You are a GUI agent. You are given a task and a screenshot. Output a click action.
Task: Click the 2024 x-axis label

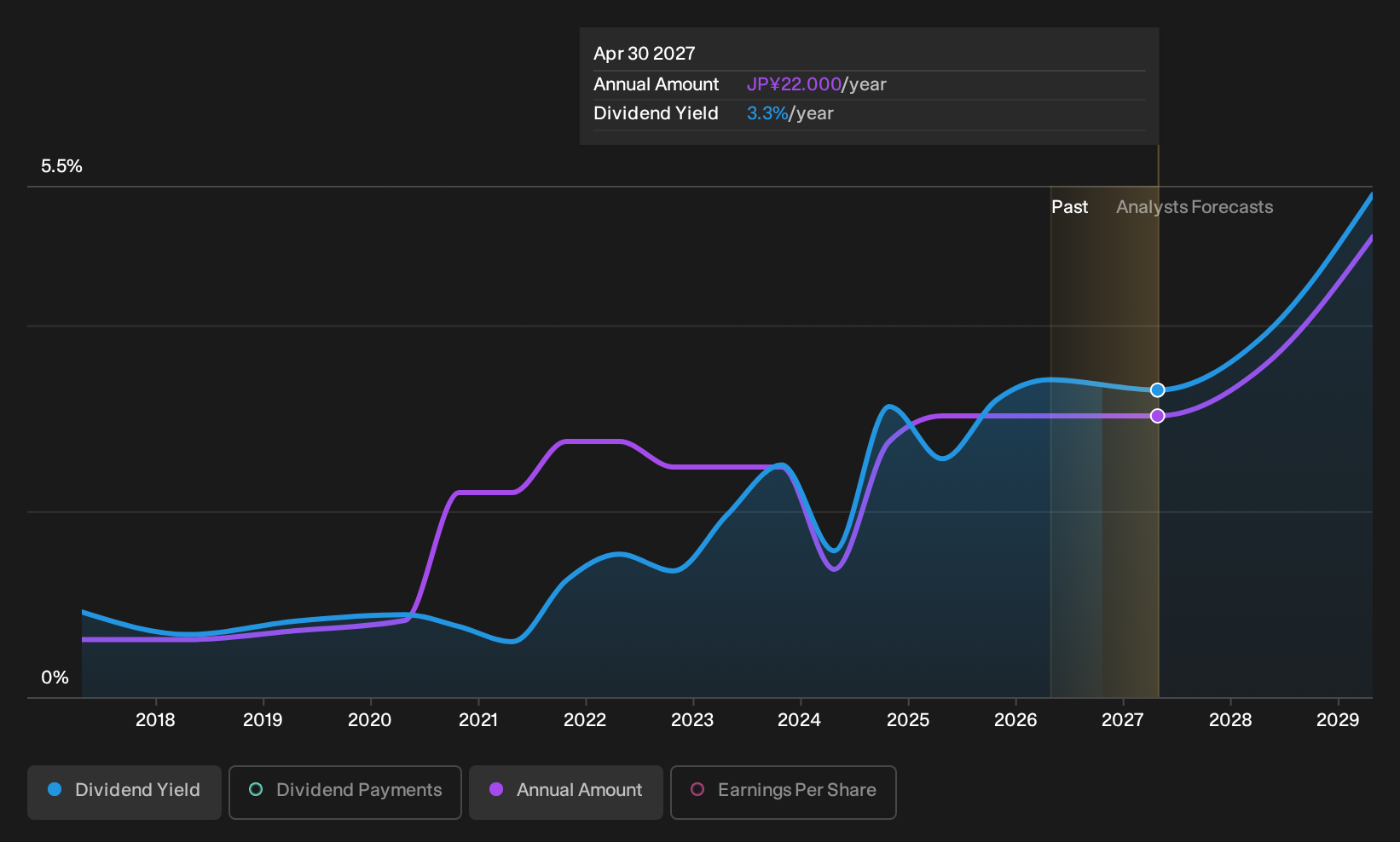point(800,720)
